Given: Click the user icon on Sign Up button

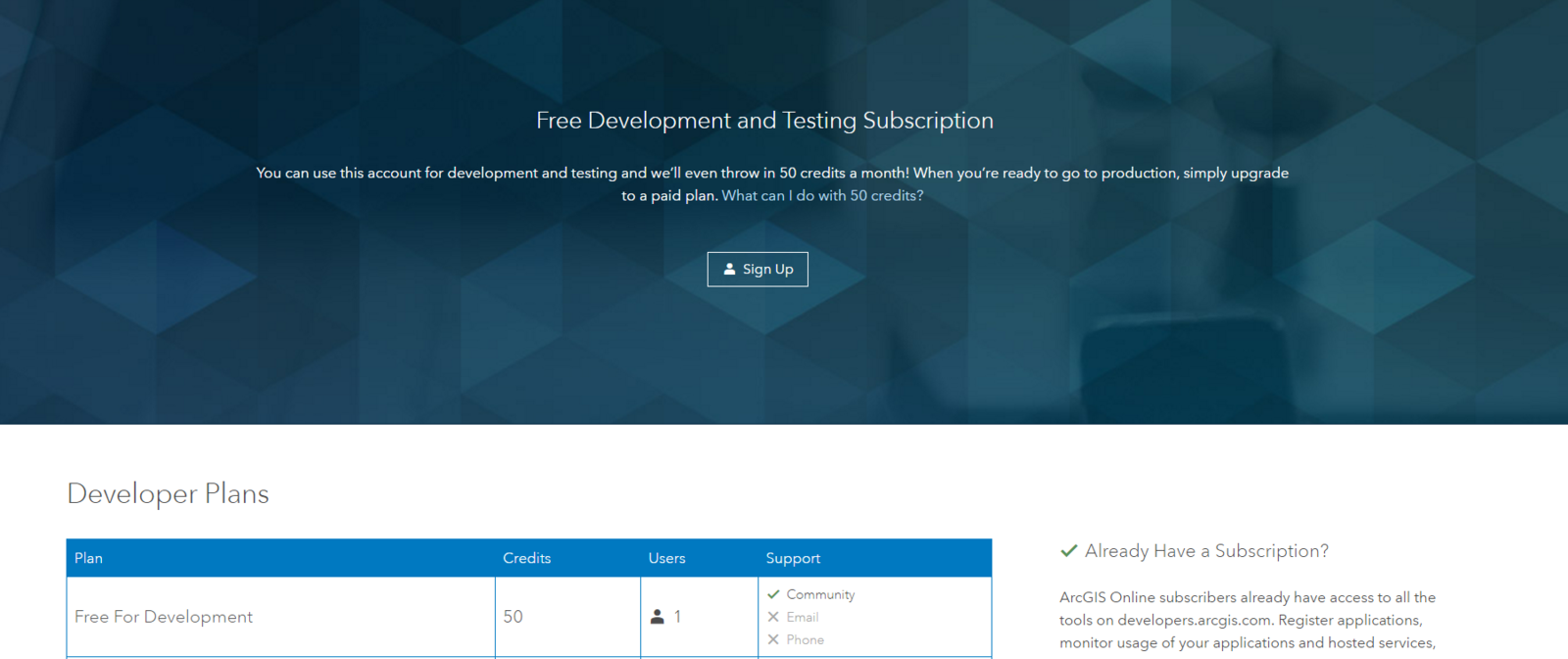Looking at the screenshot, I should (729, 269).
